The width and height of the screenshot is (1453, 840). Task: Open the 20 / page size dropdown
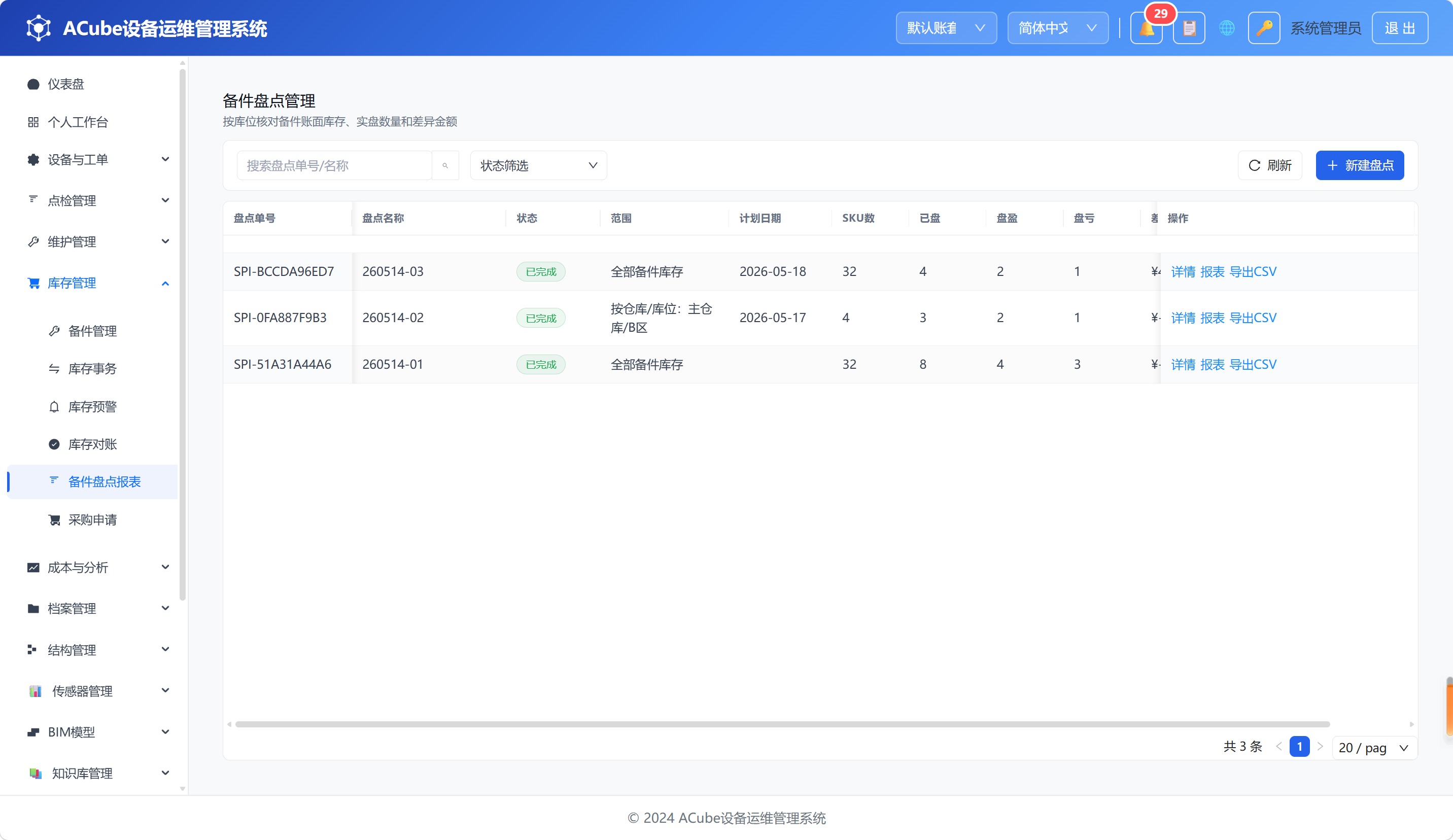1374,748
